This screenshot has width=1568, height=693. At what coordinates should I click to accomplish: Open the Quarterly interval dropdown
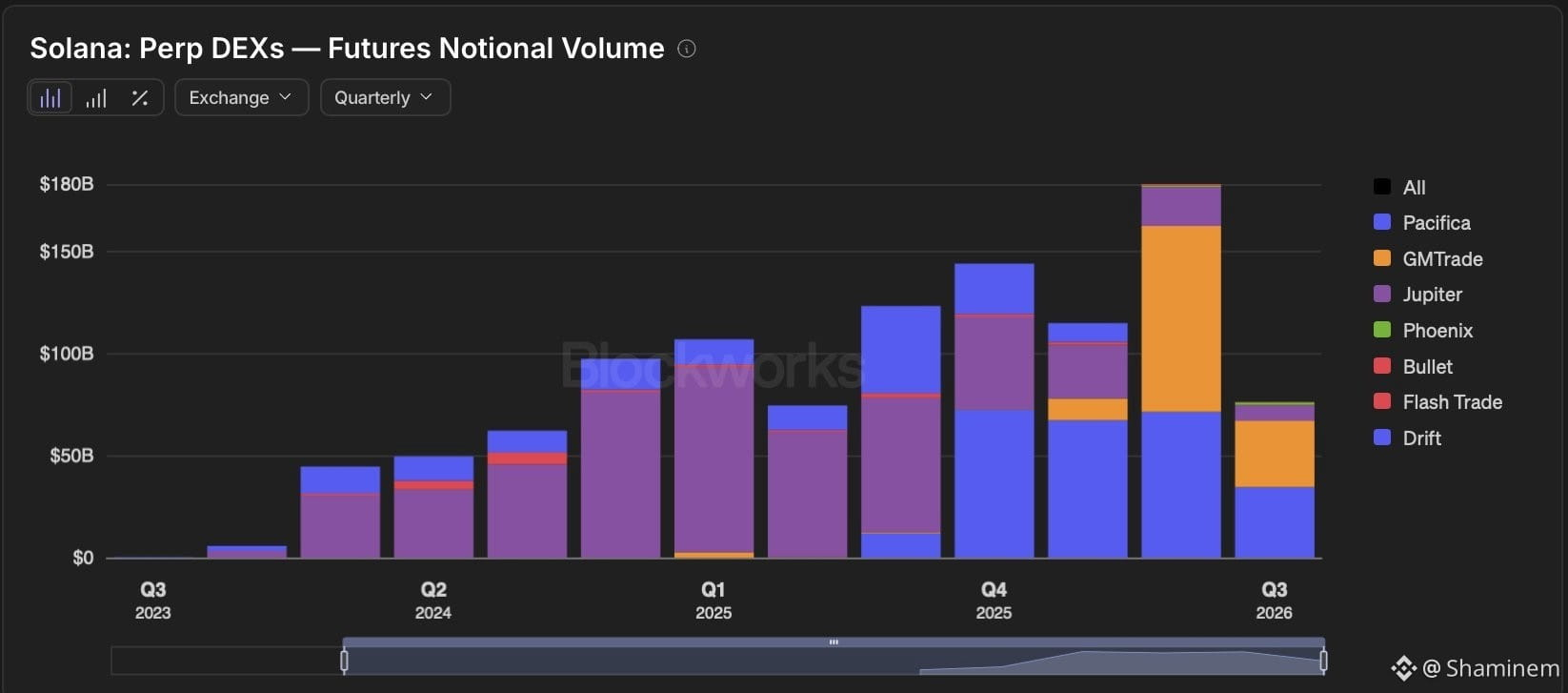(385, 97)
